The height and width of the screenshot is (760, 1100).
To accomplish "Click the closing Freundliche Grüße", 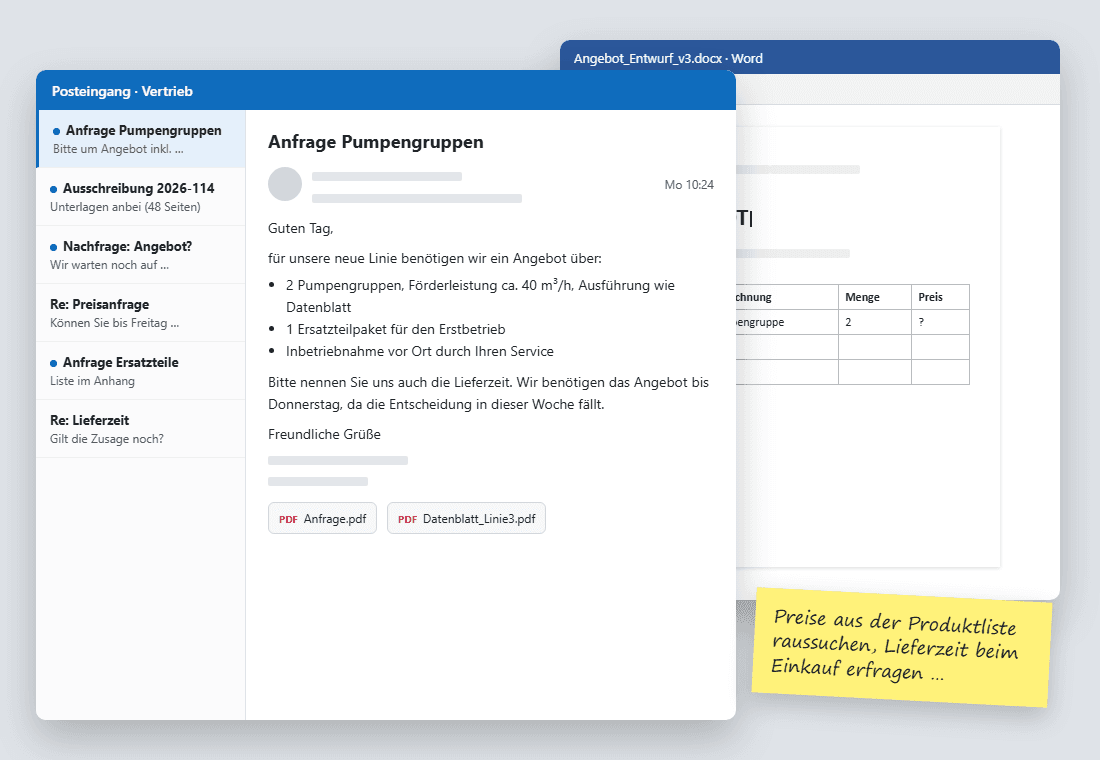I will (x=324, y=434).
